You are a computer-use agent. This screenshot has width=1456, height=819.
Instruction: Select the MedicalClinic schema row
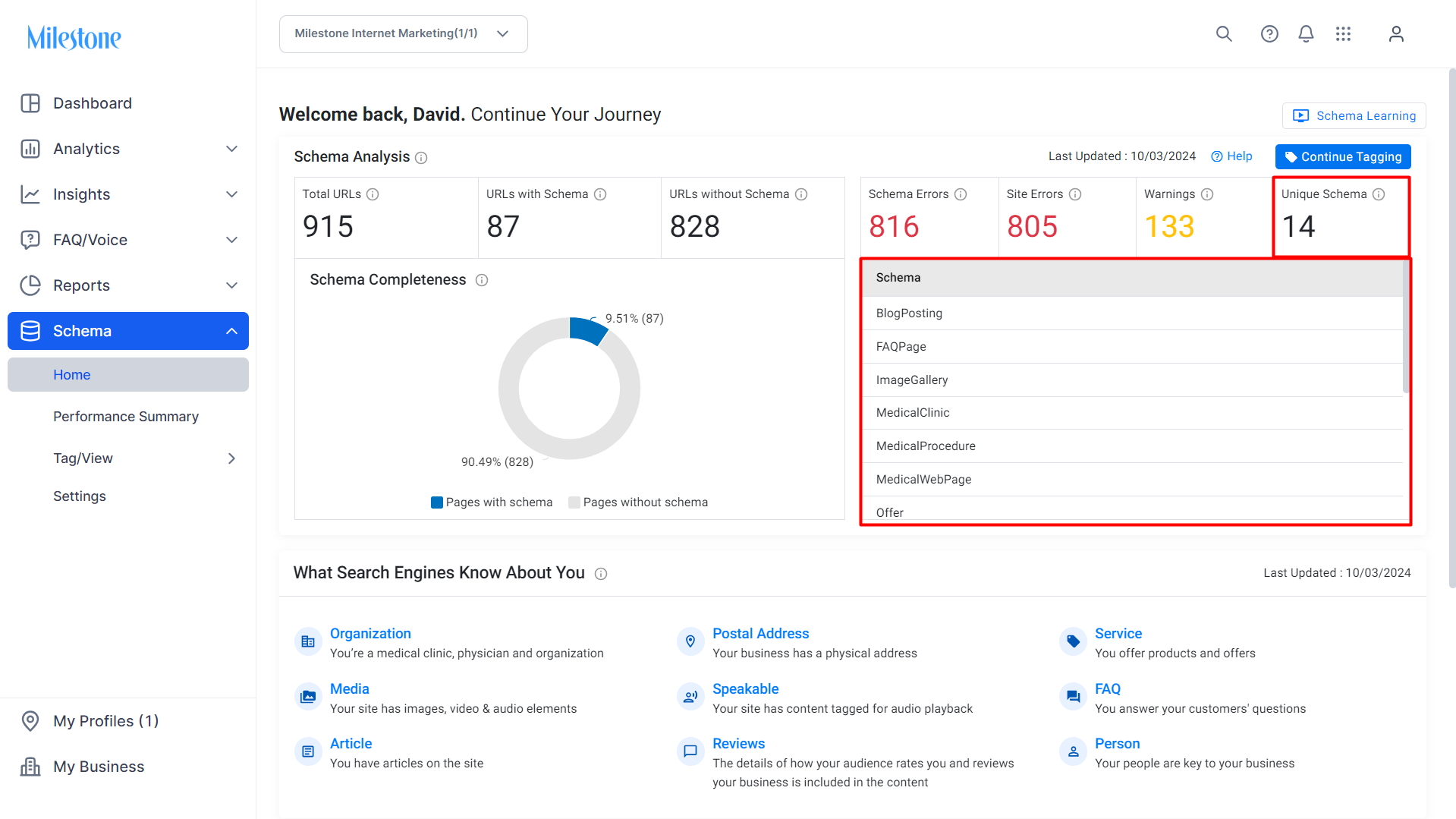pyautogui.click(x=1132, y=413)
